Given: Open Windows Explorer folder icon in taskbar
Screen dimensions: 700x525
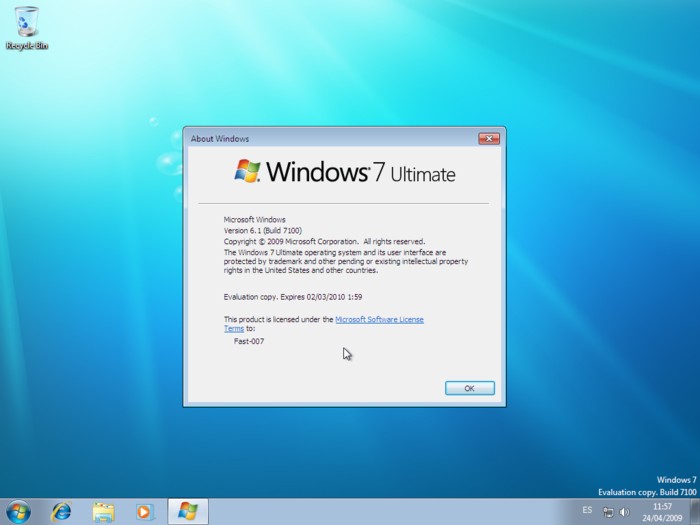Looking at the screenshot, I should [104, 512].
